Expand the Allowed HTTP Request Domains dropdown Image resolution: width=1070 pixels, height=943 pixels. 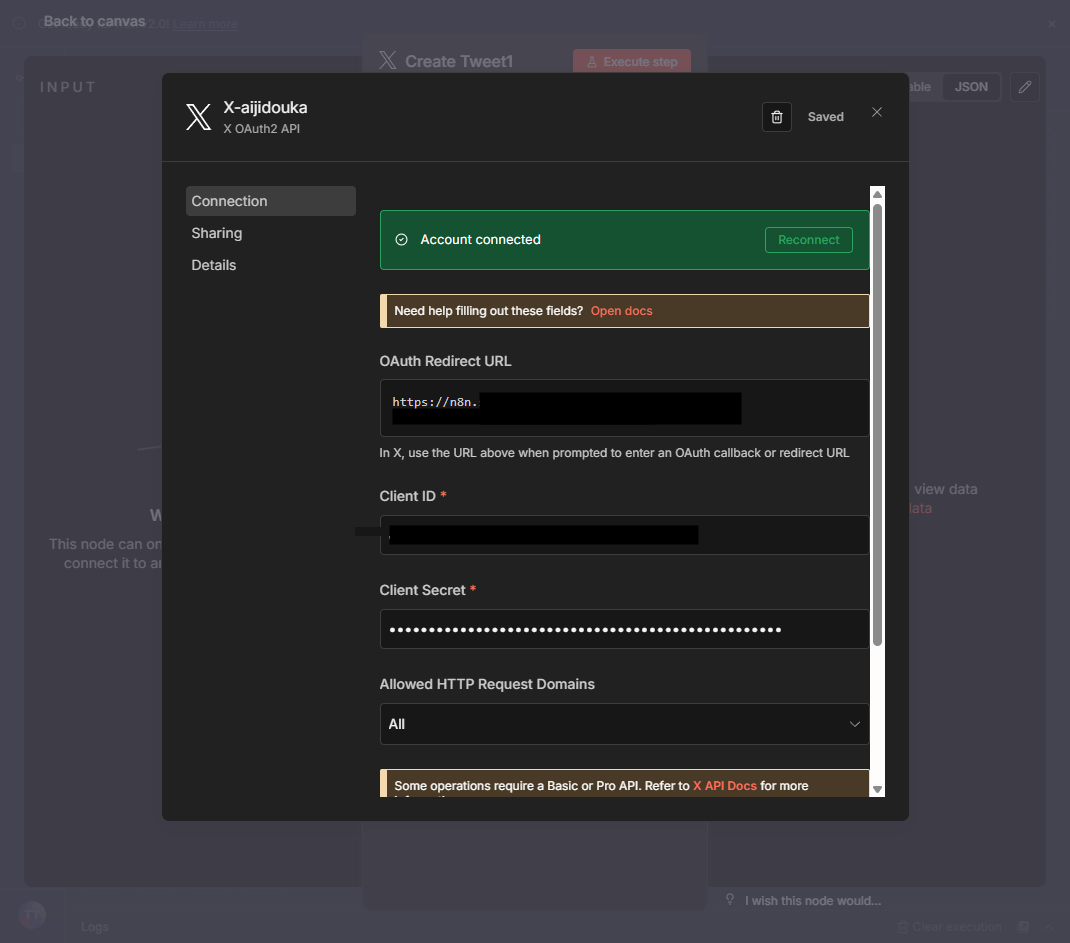pos(623,724)
